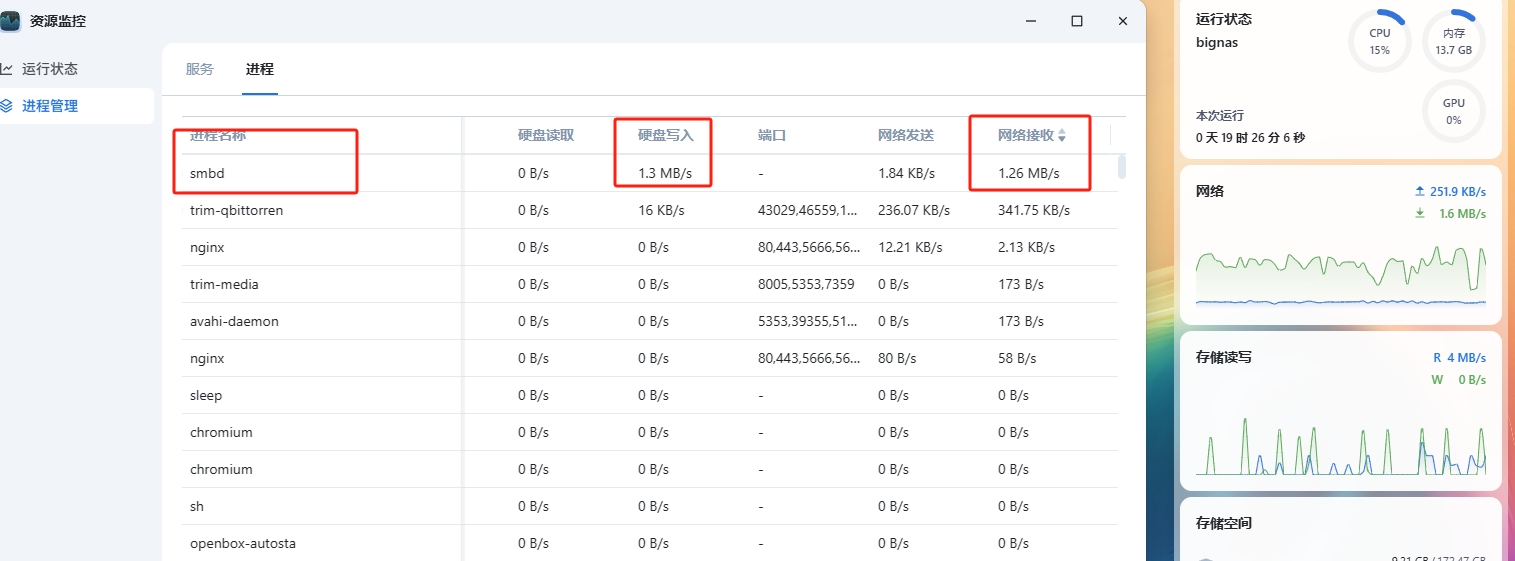The height and width of the screenshot is (561, 1515).
Task: Click the 2.13 KB/s receive value
Action: click(1026, 247)
